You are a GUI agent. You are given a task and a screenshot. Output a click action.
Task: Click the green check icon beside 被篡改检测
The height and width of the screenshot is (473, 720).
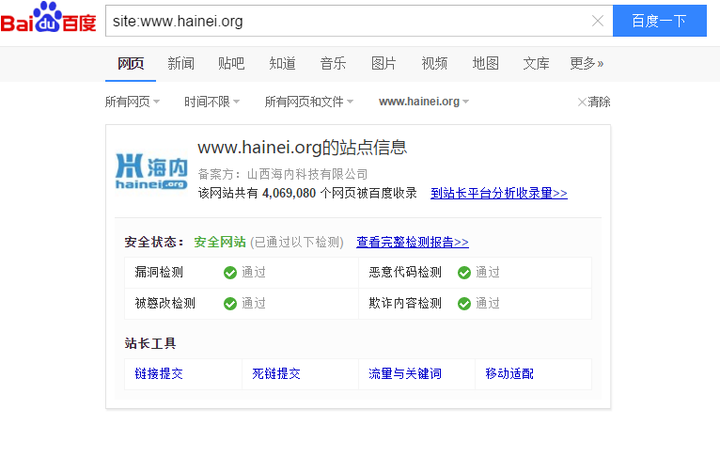point(230,304)
